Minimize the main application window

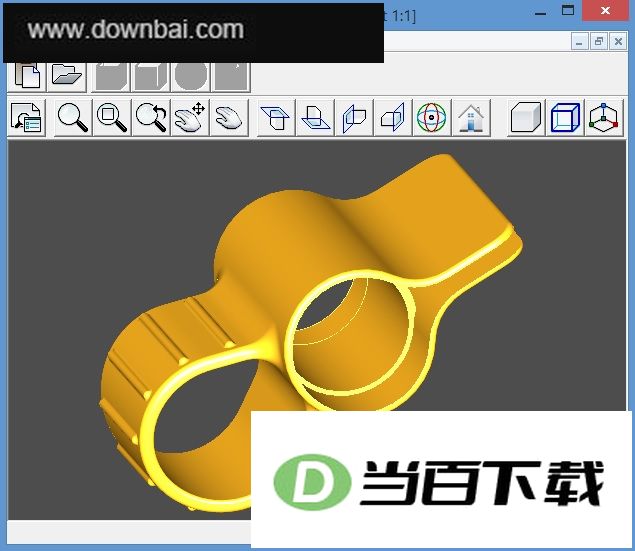pyautogui.click(x=541, y=12)
